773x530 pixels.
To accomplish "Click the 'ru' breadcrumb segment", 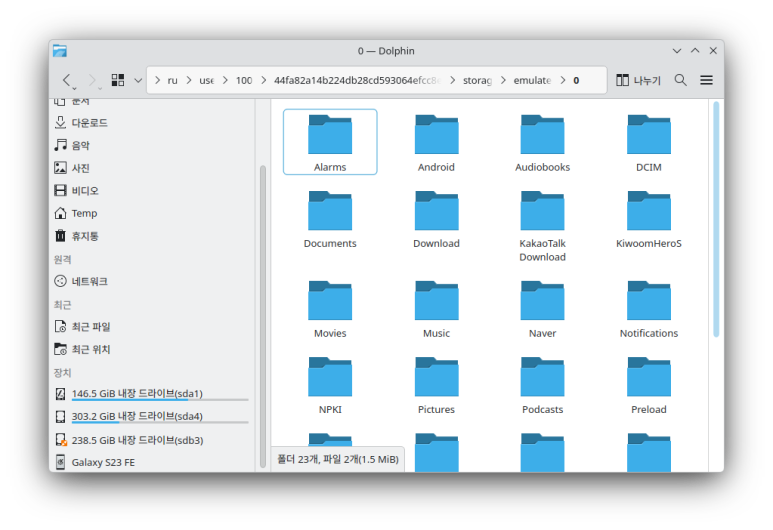I will pos(172,80).
